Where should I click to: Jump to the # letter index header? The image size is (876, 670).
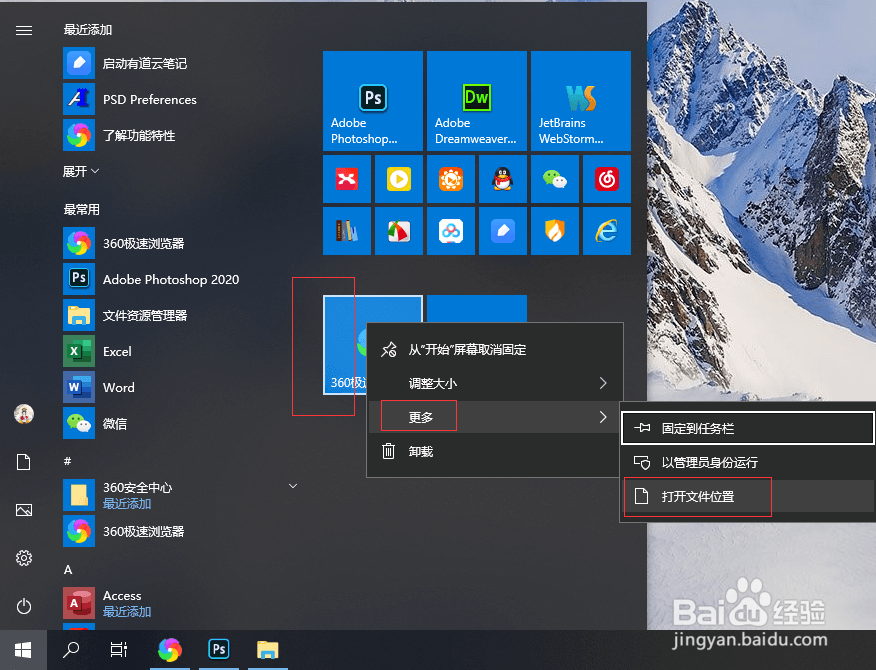point(68,461)
